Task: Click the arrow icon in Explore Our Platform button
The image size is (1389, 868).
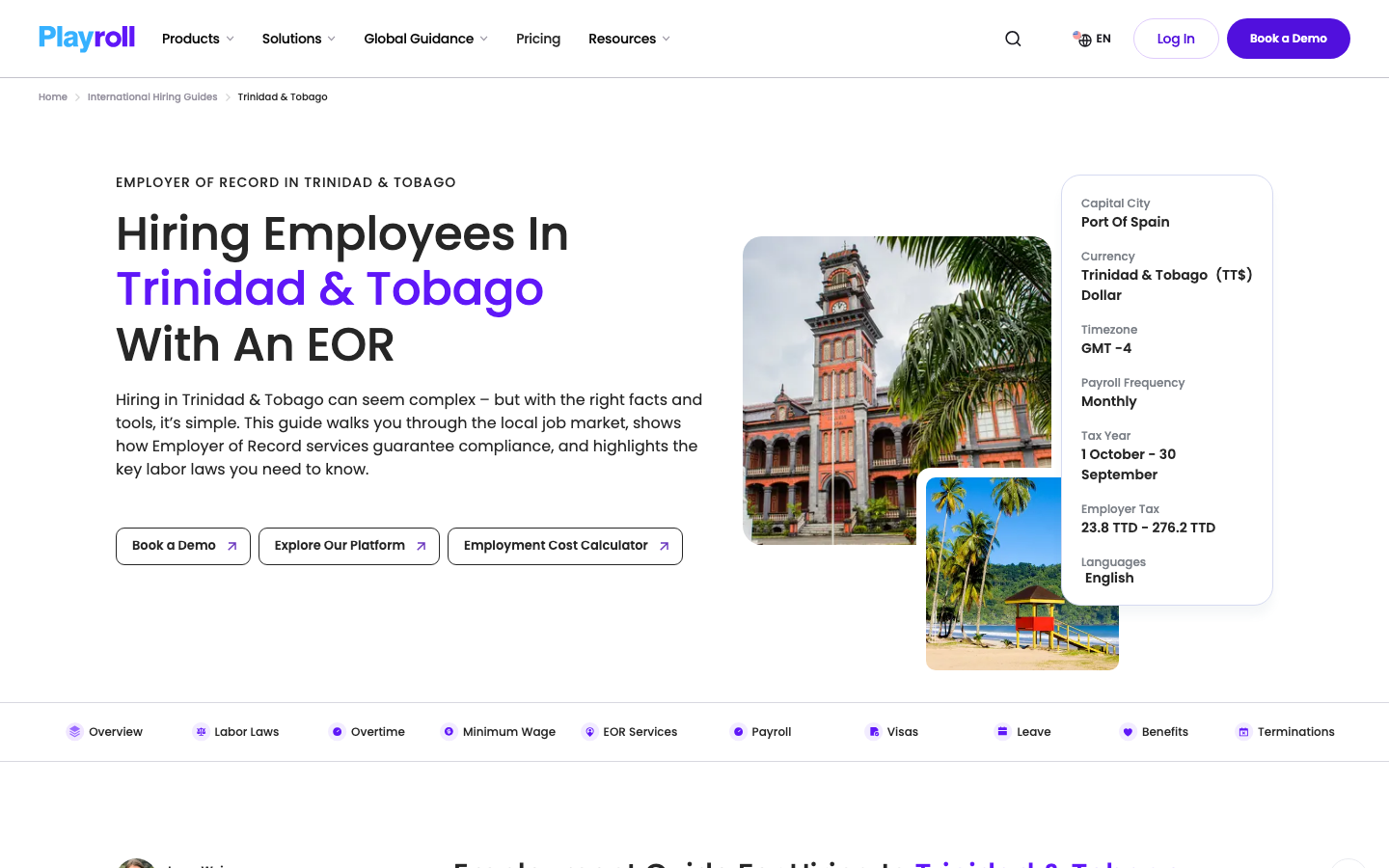Action: [421, 546]
